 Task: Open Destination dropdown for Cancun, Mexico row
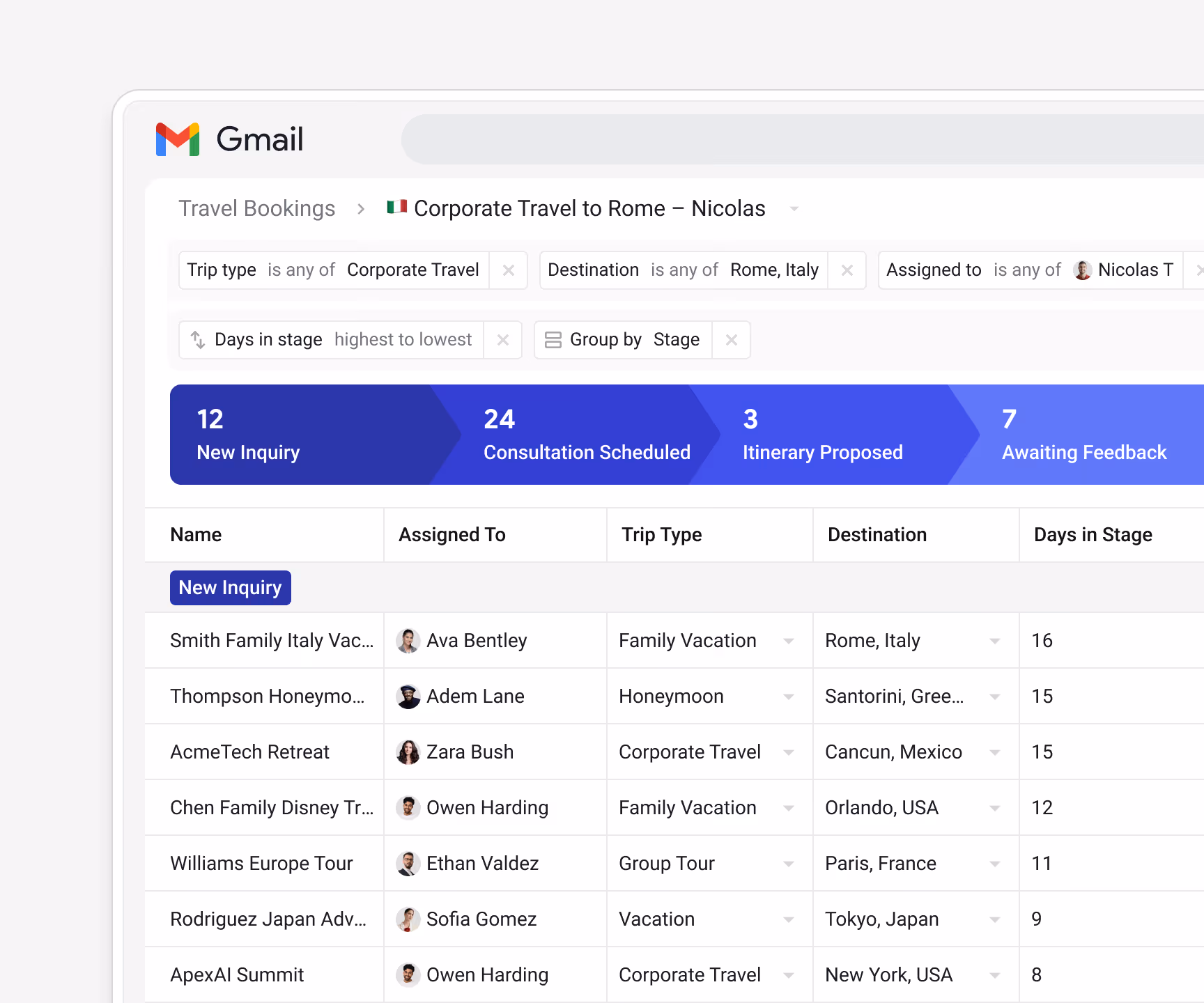pyautogui.click(x=995, y=753)
